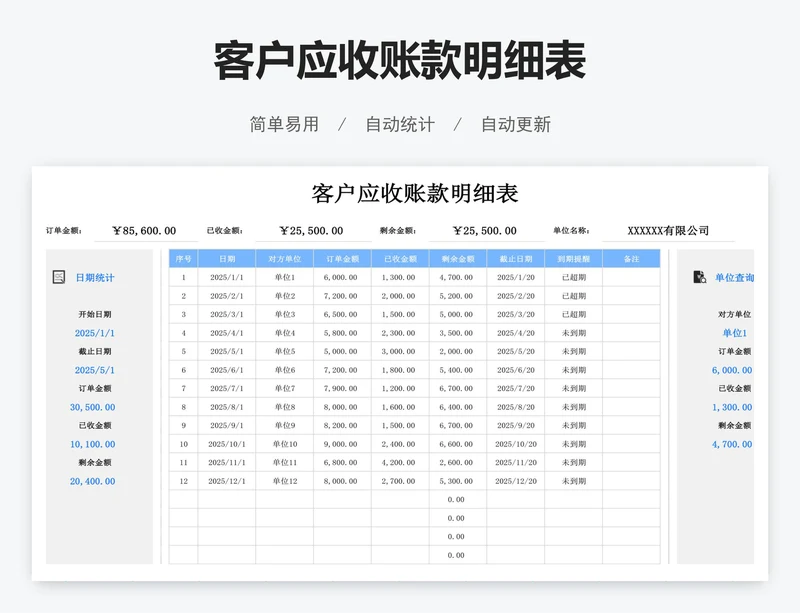Click deadline cell 2025/3/20
Image resolution: width=800 pixels, height=613 pixels.
click(516, 314)
